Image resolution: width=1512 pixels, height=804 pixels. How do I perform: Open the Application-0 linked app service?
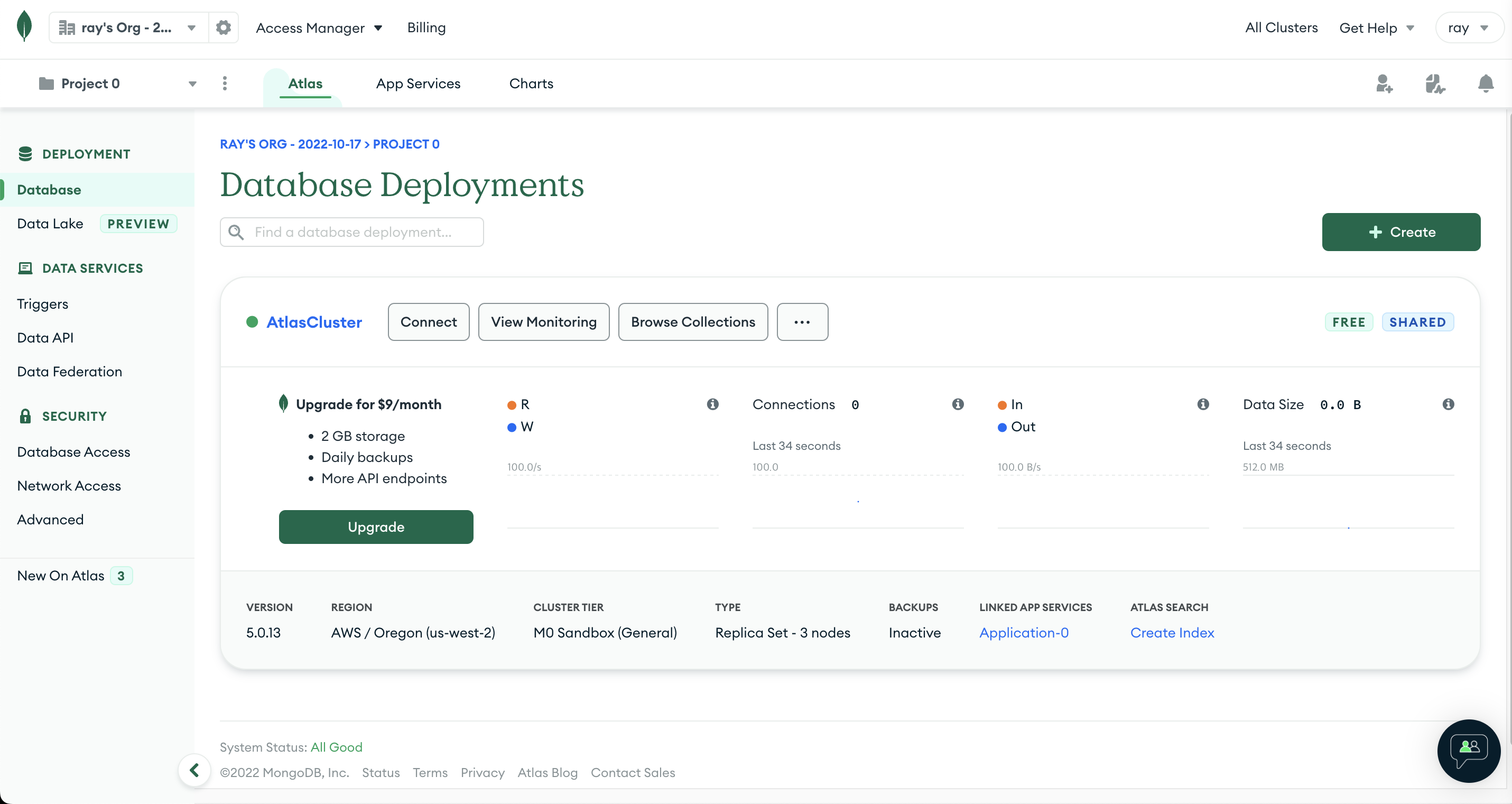point(1024,633)
